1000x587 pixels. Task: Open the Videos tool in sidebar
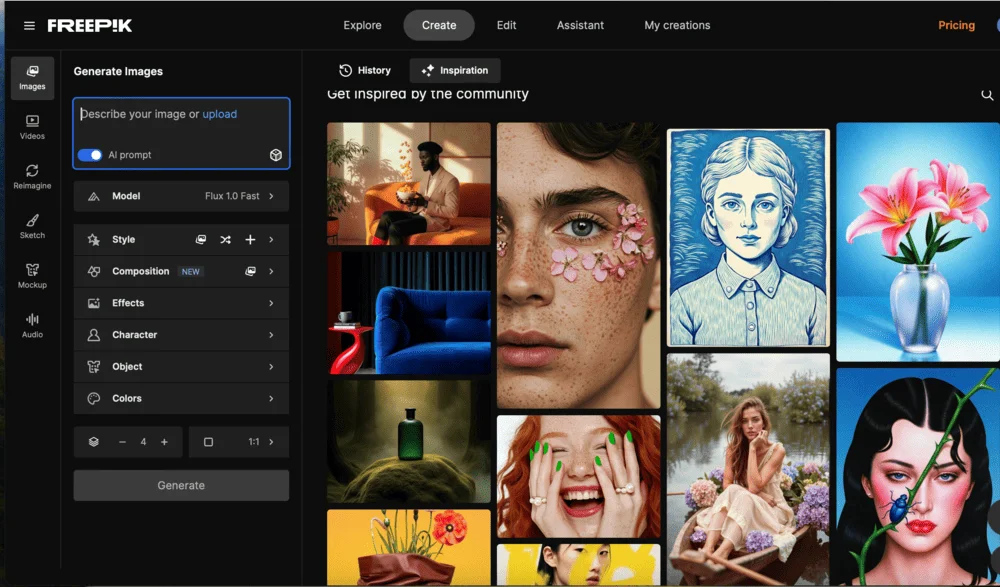tap(32, 126)
